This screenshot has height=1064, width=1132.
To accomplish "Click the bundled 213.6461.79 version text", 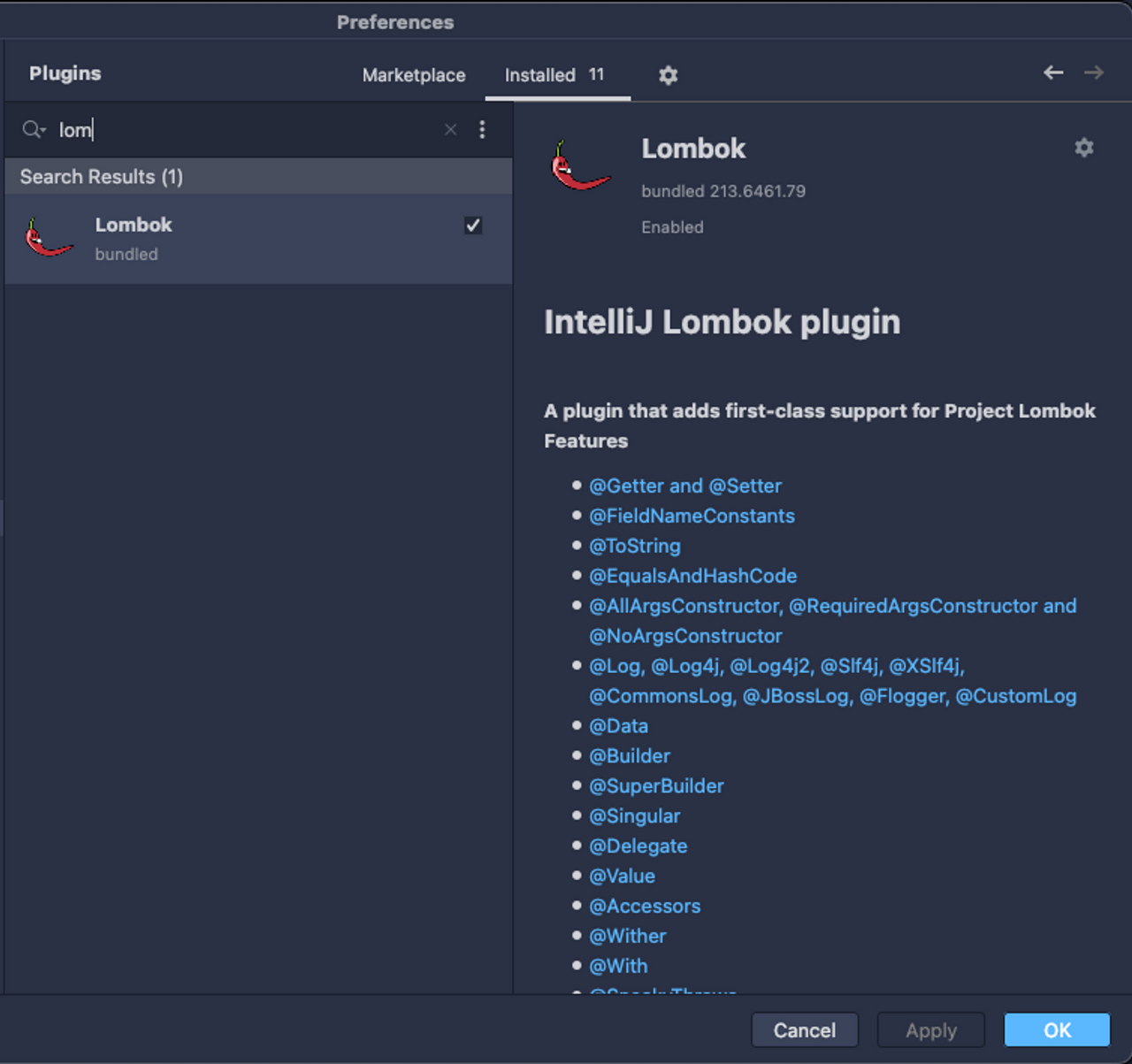I will click(723, 191).
